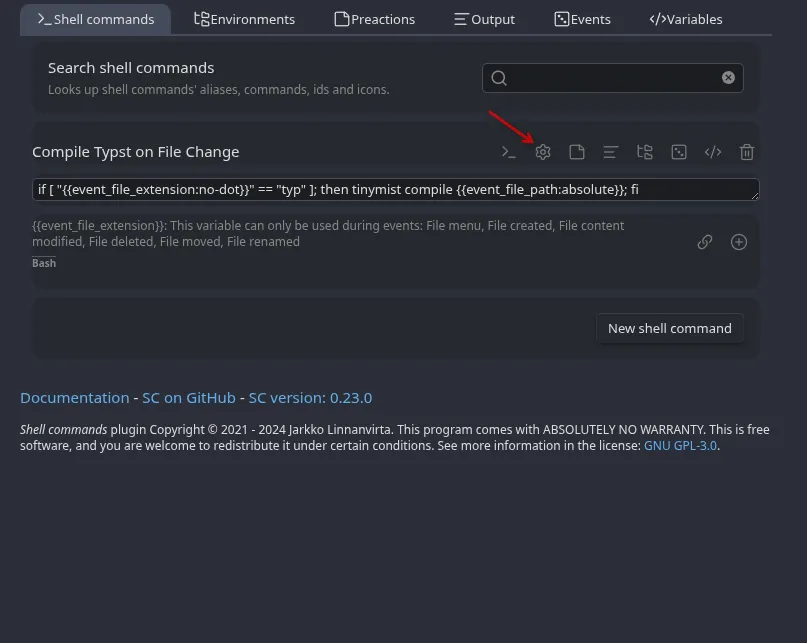Open the icon picker for the command
The image size is (807, 643).
click(x=679, y=151)
